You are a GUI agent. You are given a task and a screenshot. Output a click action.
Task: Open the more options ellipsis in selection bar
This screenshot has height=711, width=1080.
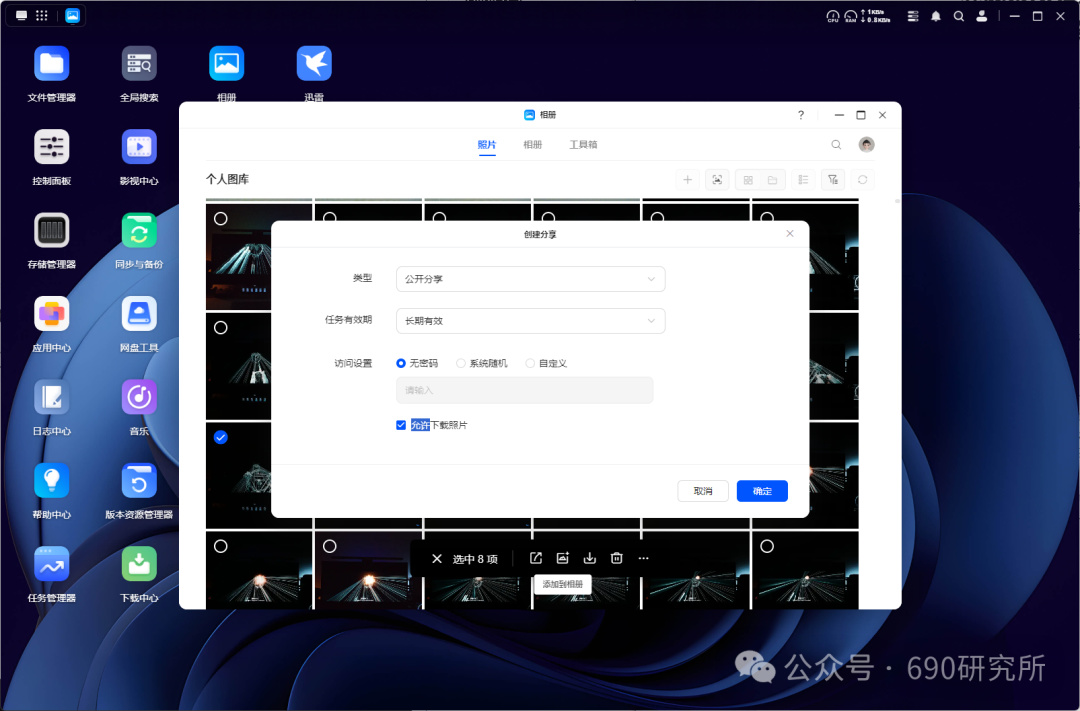(643, 558)
